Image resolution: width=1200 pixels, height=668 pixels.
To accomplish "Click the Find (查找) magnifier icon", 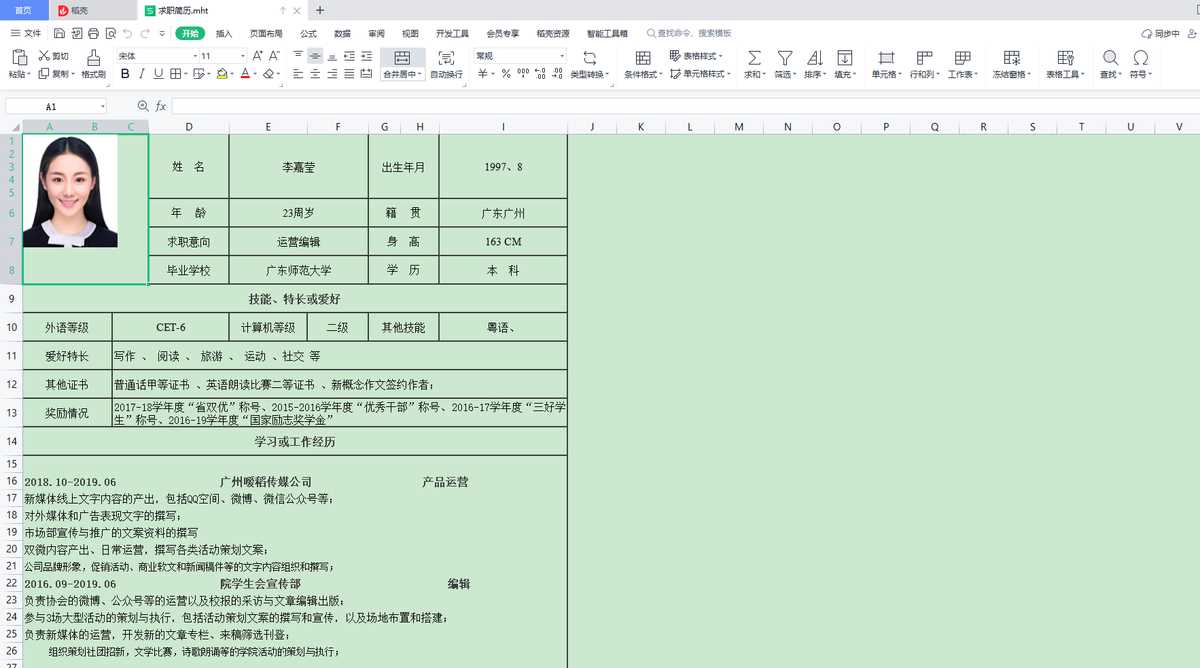I will tap(1110, 58).
